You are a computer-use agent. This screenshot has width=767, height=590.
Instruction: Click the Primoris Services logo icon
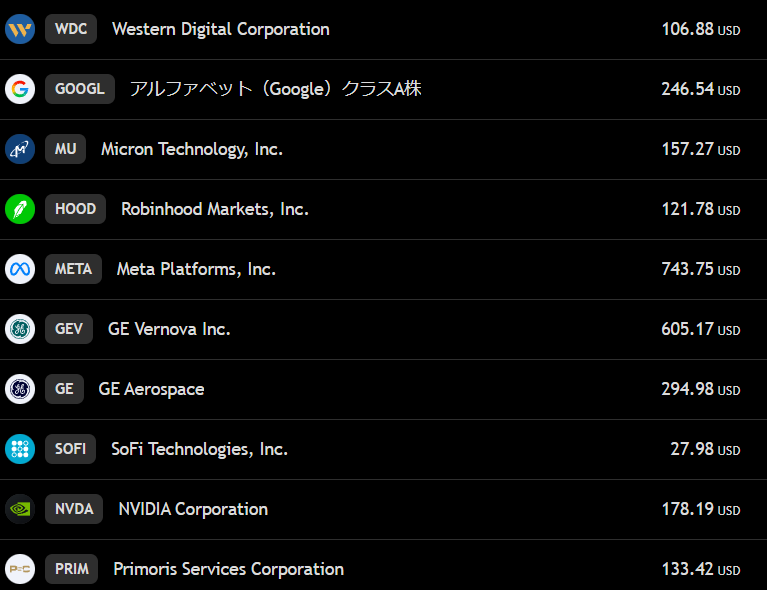20,569
